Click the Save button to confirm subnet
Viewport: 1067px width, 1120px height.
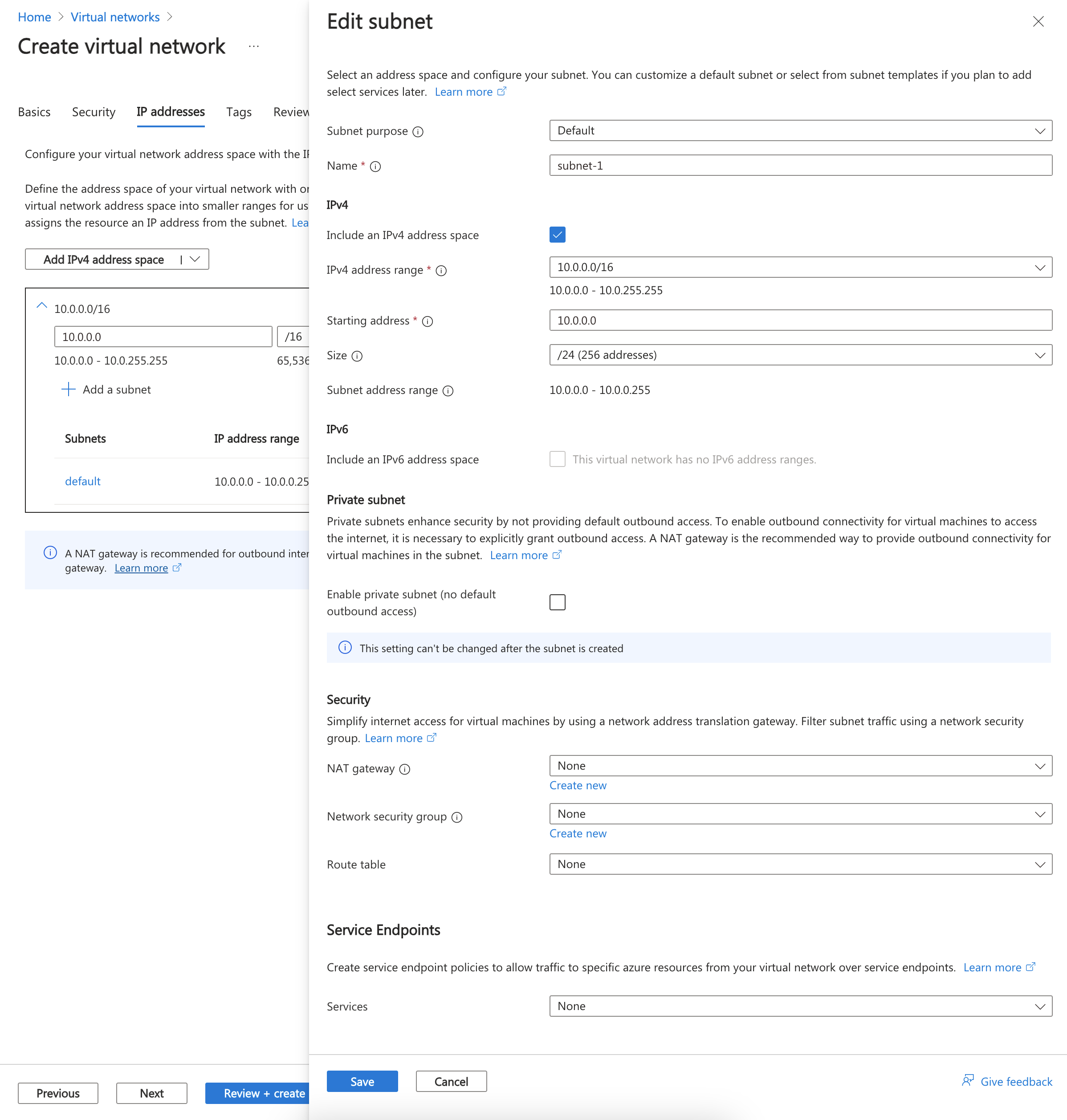[362, 1081]
